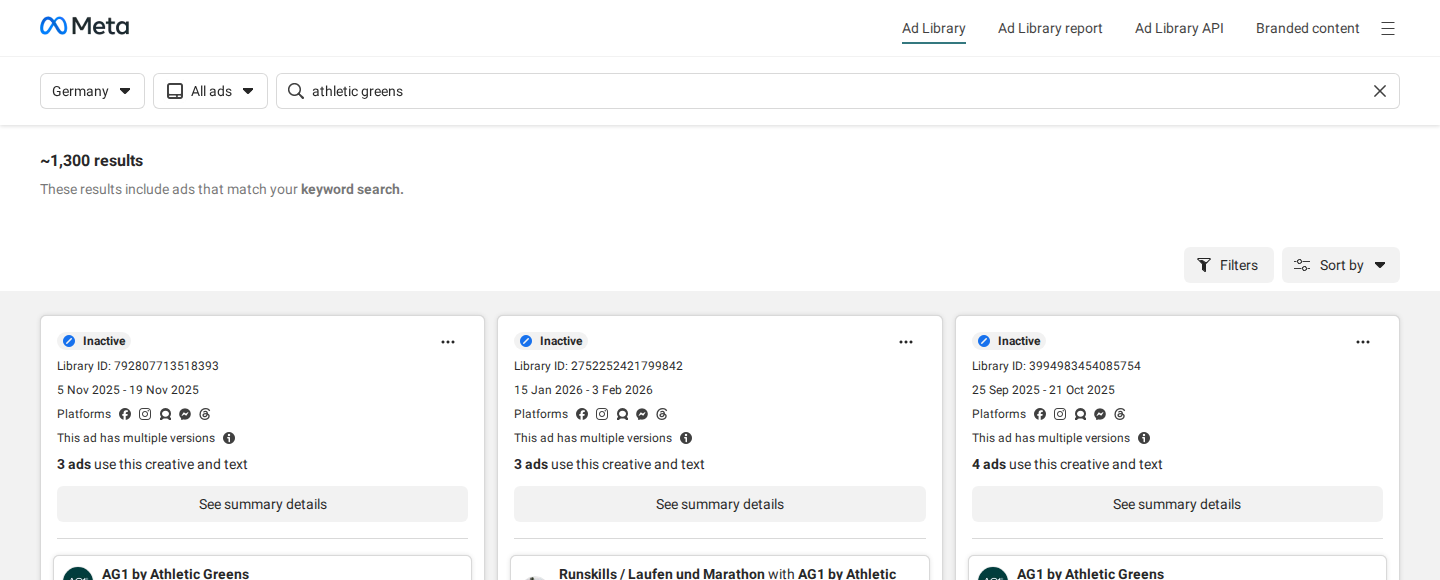The width and height of the screenshot is (1440, 580).
Task: Open the All ads category dropdown
Action: click(210, 91)
